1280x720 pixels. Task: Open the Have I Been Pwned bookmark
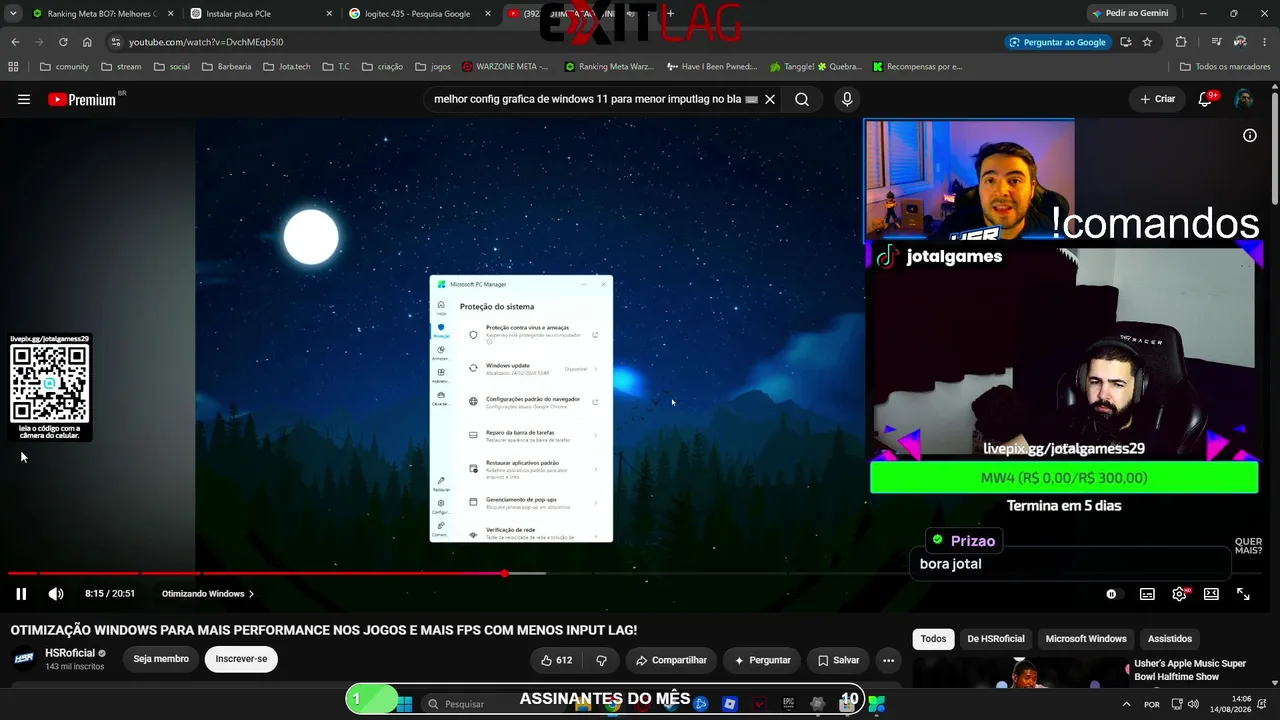pyautogui.click(x=712, y=67)
